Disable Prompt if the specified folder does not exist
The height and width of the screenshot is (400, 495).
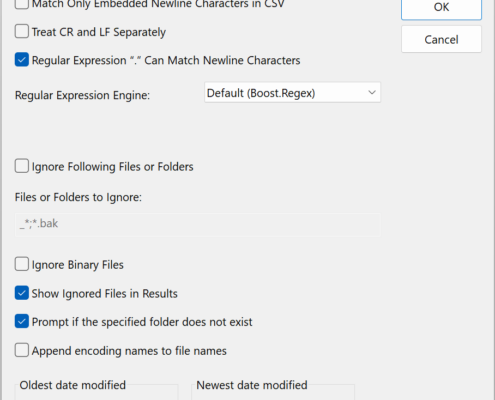(x=22, y=322)
